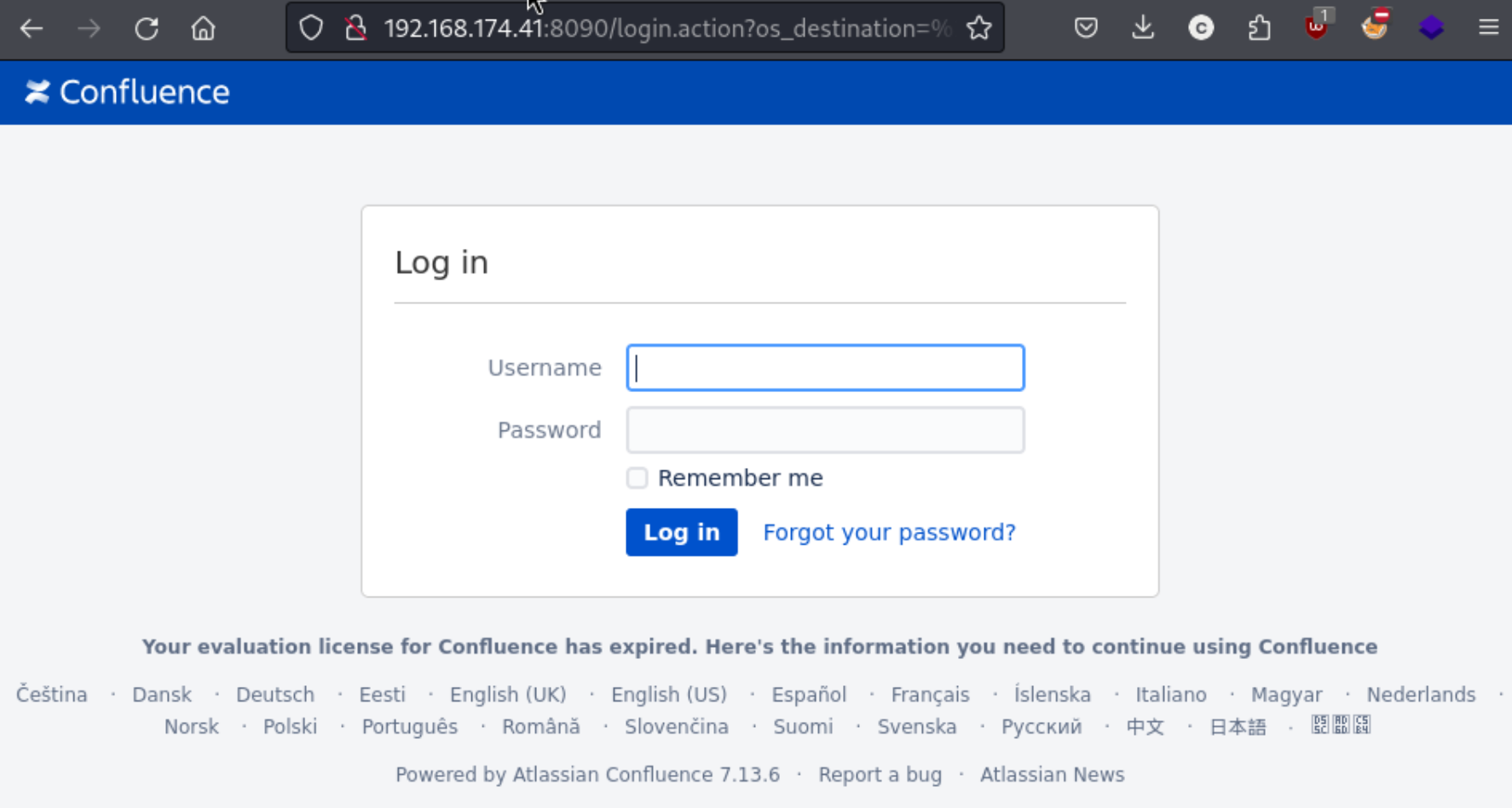Tick the Remember me checkbox
This screenshot has width=1512, height=808.
(x=637, y=478)
